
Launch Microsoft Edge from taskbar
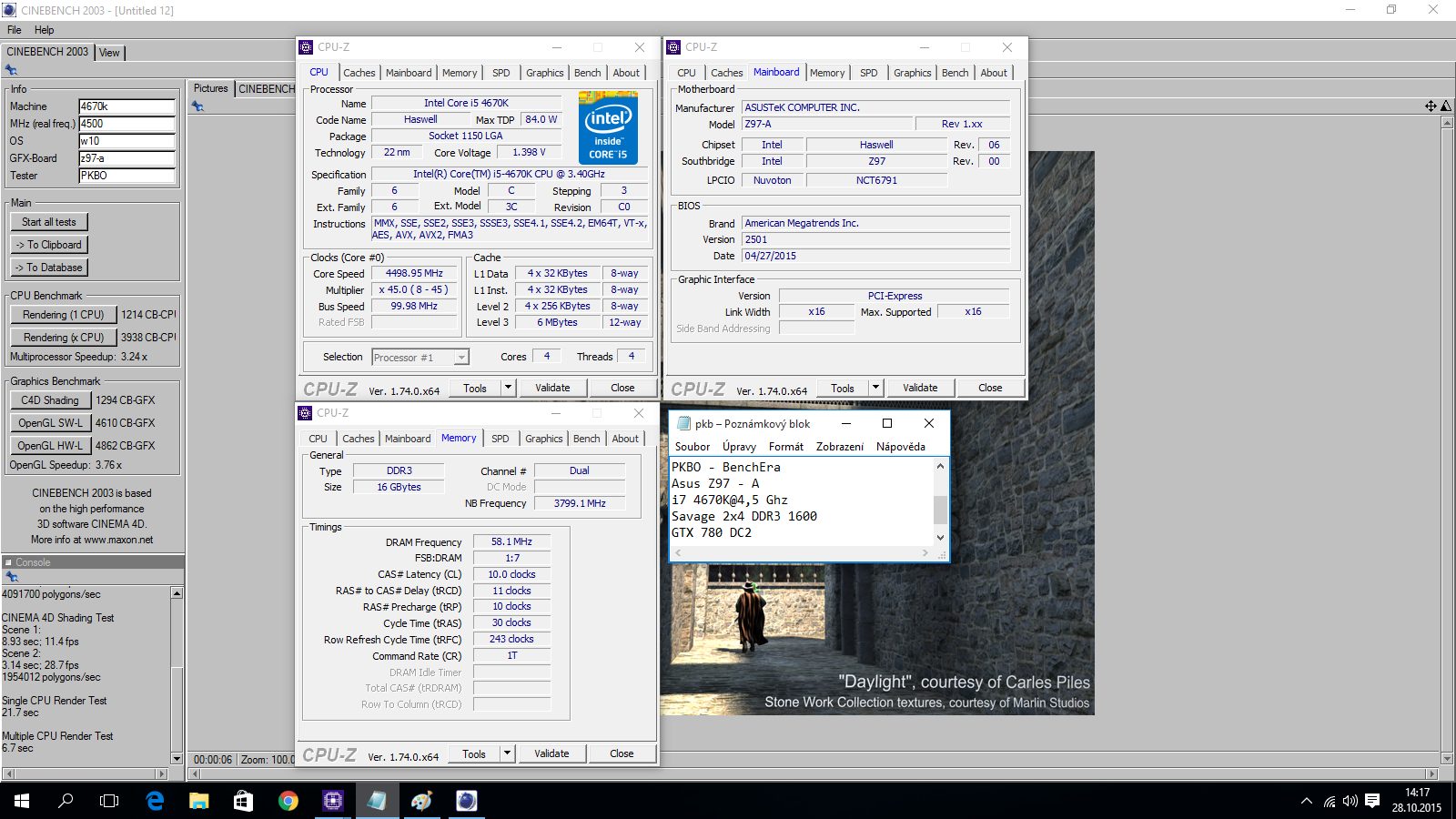[155, 801]
